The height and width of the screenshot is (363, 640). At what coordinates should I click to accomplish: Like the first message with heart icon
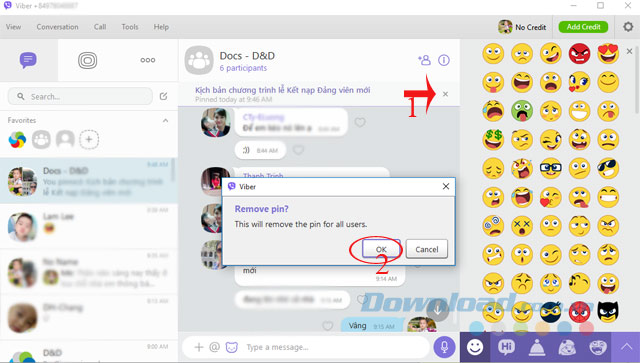click(360, 122)
